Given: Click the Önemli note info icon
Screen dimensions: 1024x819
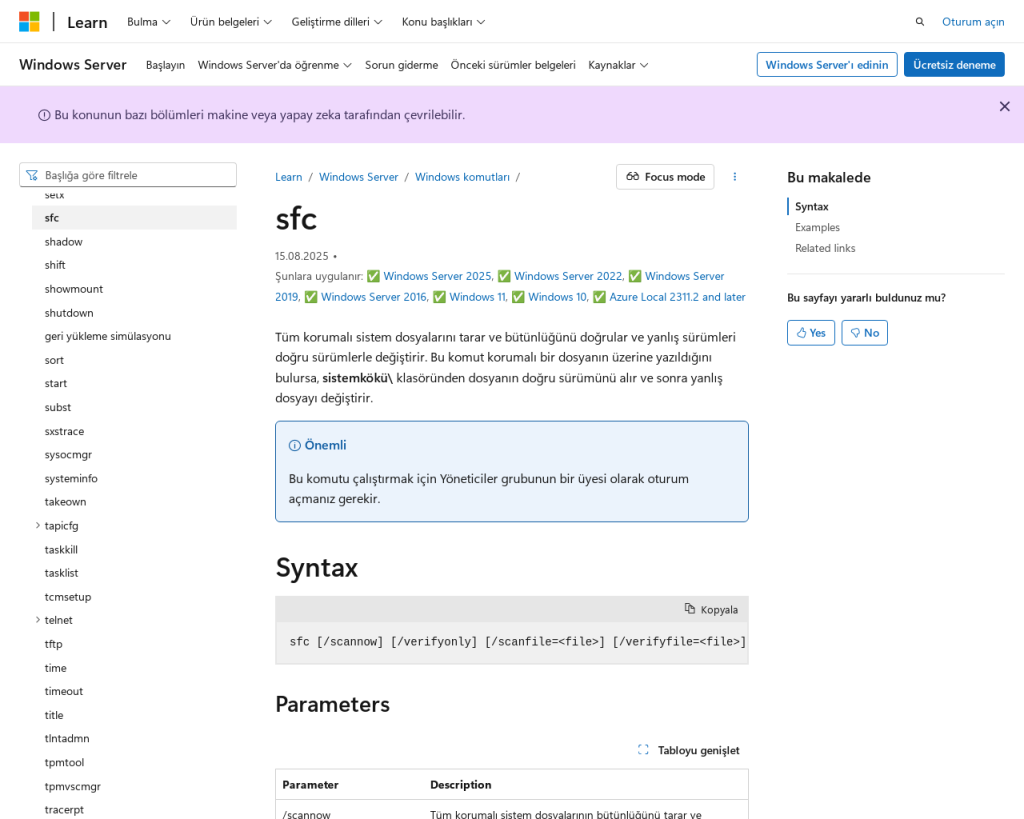Looking at the screenshot, I should click(x=295, y=445).
